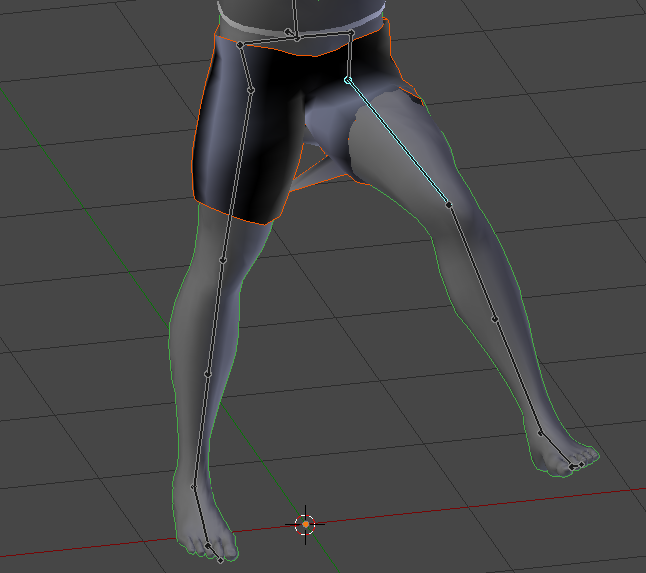The width and height of the screenshot is (646, 573).
Task: Select the foot bone of the standing leg
Action: 201,516
